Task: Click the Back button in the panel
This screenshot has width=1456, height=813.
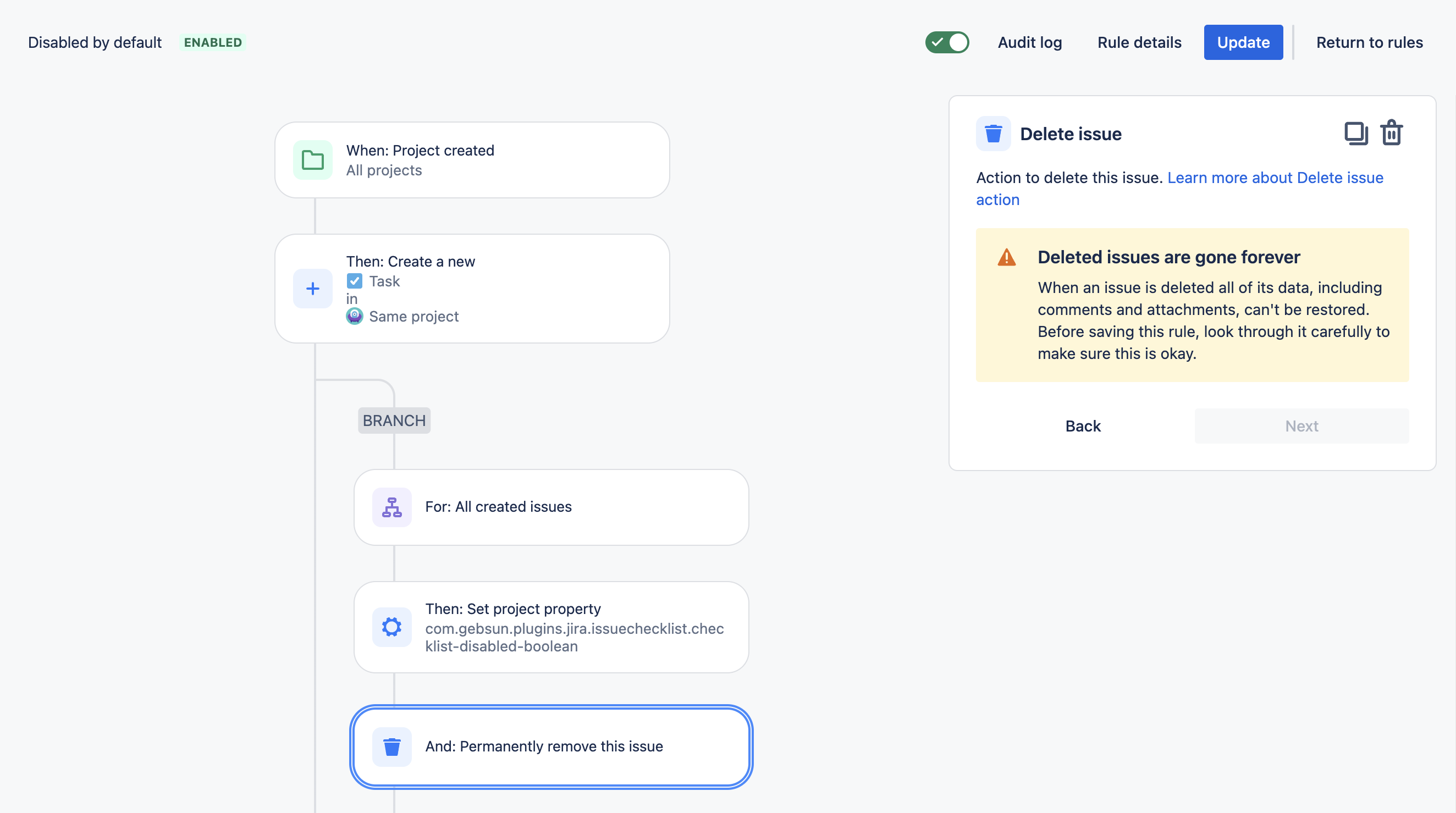Action: click(1083, 426)
